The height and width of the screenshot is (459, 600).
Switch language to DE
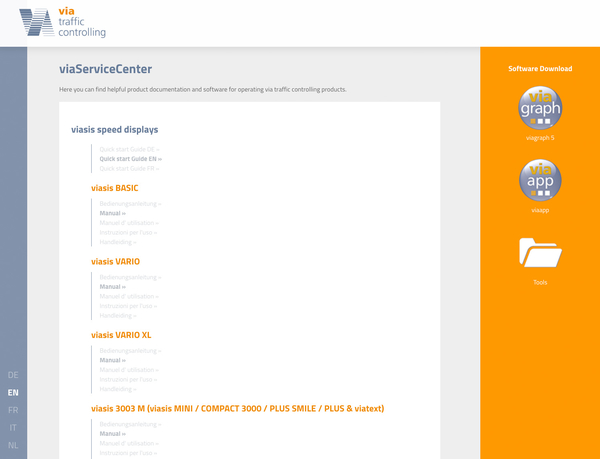13,375
